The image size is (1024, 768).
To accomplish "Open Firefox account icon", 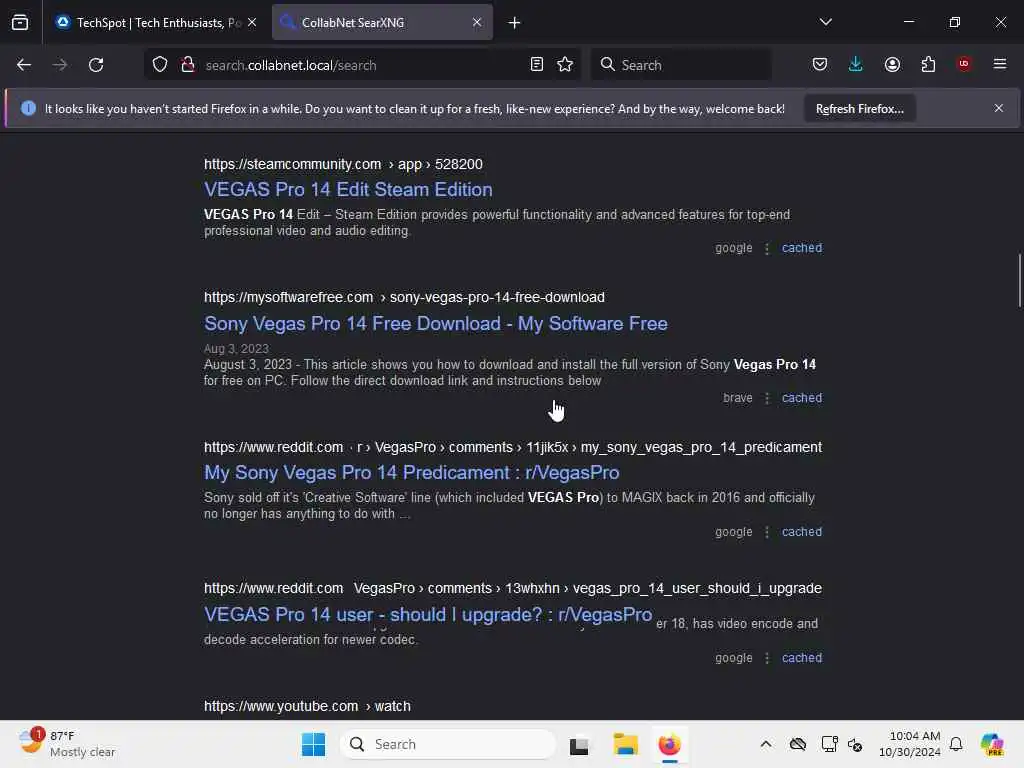I will [x=892, y=65].
